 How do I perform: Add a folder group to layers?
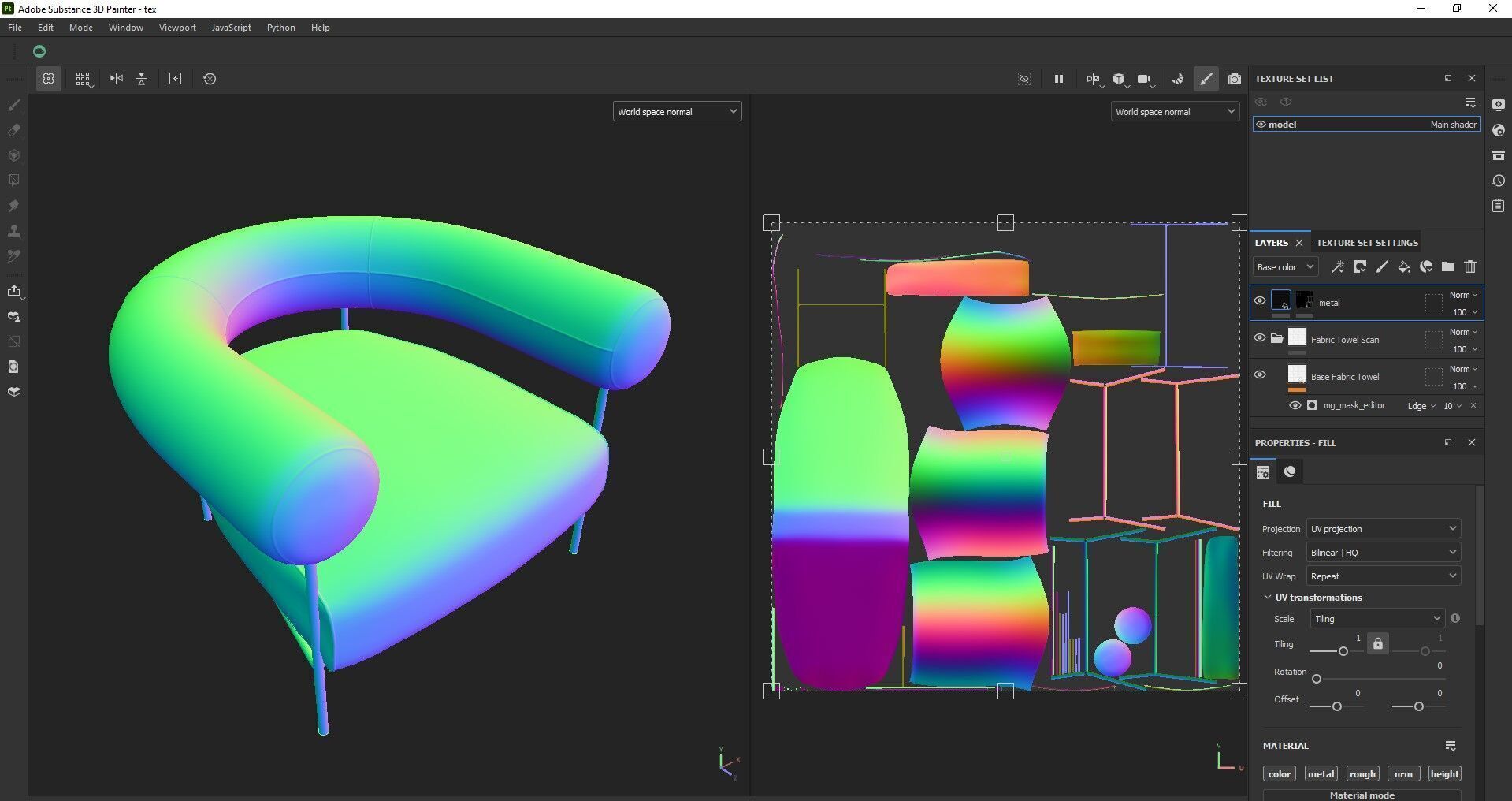point(1448,267)
